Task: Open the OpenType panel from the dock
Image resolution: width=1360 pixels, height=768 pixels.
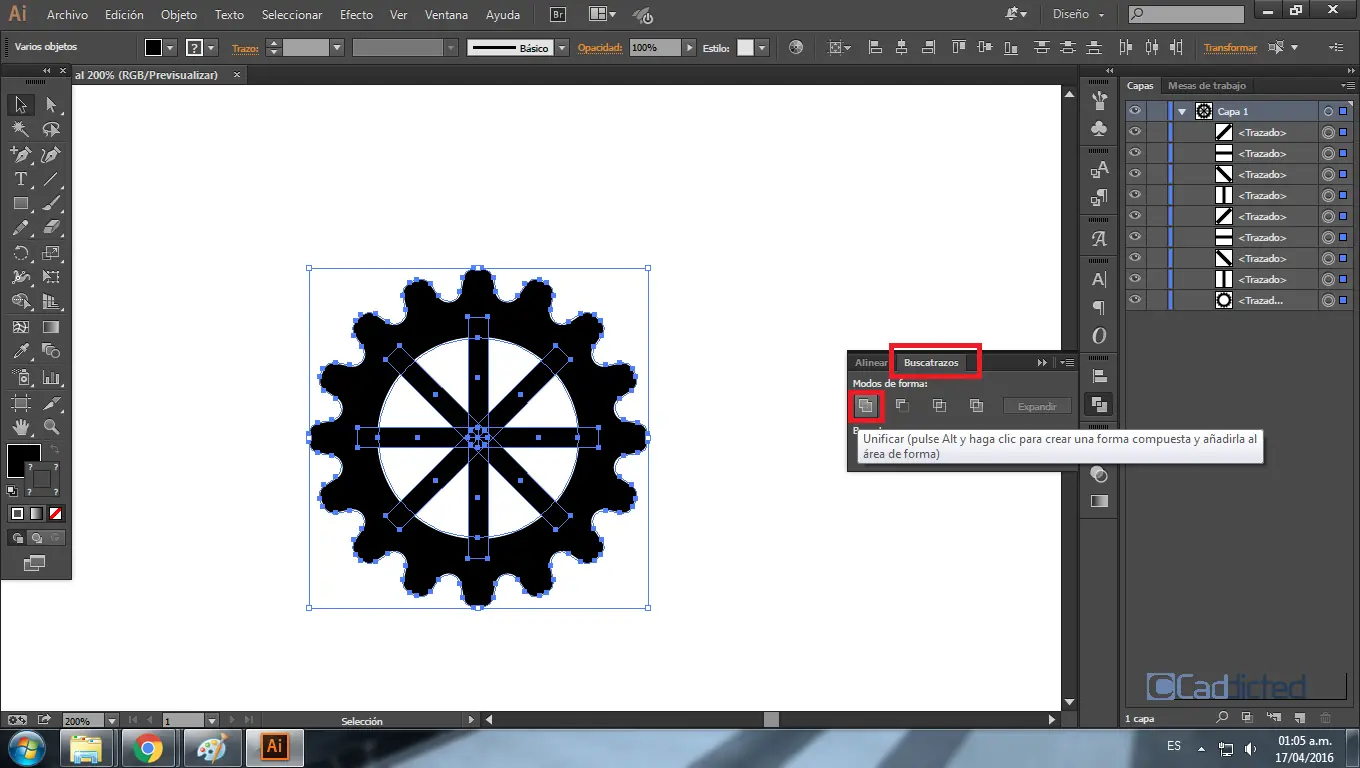Action: tap(1099, 336)
